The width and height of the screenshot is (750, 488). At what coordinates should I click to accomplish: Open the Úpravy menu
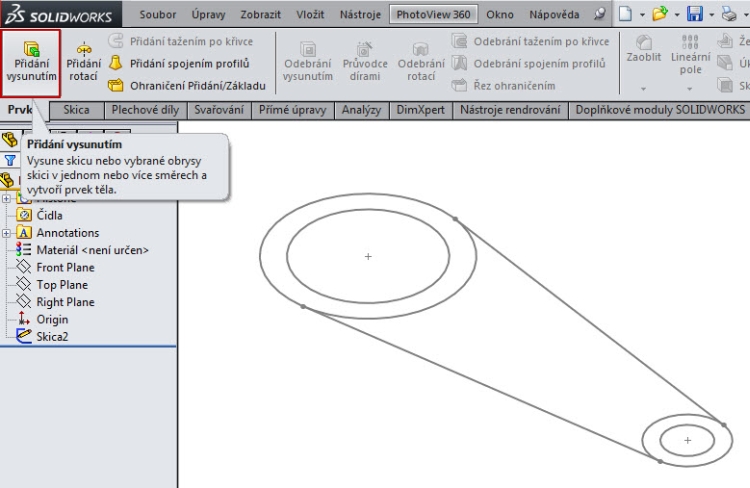pos(209,14)
